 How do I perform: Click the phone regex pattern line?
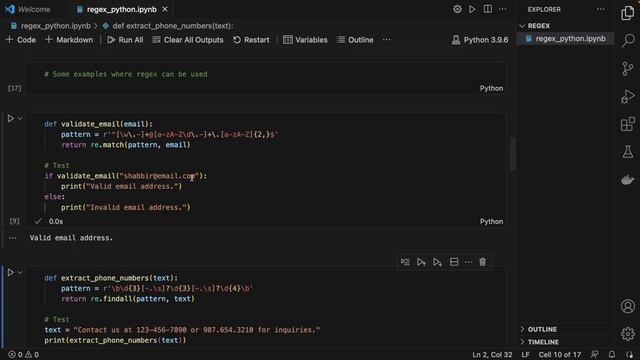tap(157, 288)
